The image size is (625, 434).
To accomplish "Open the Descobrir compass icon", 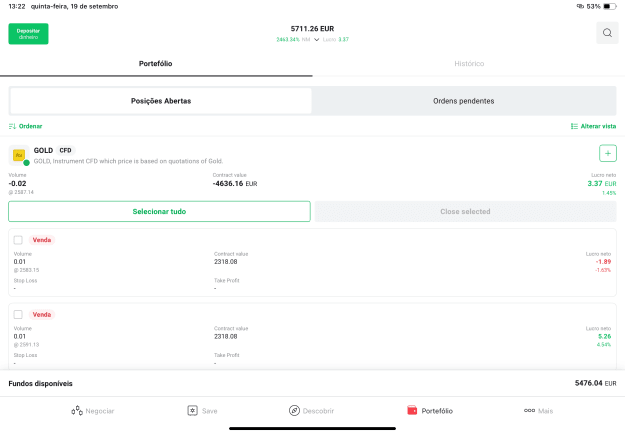I will pos(294,410).
